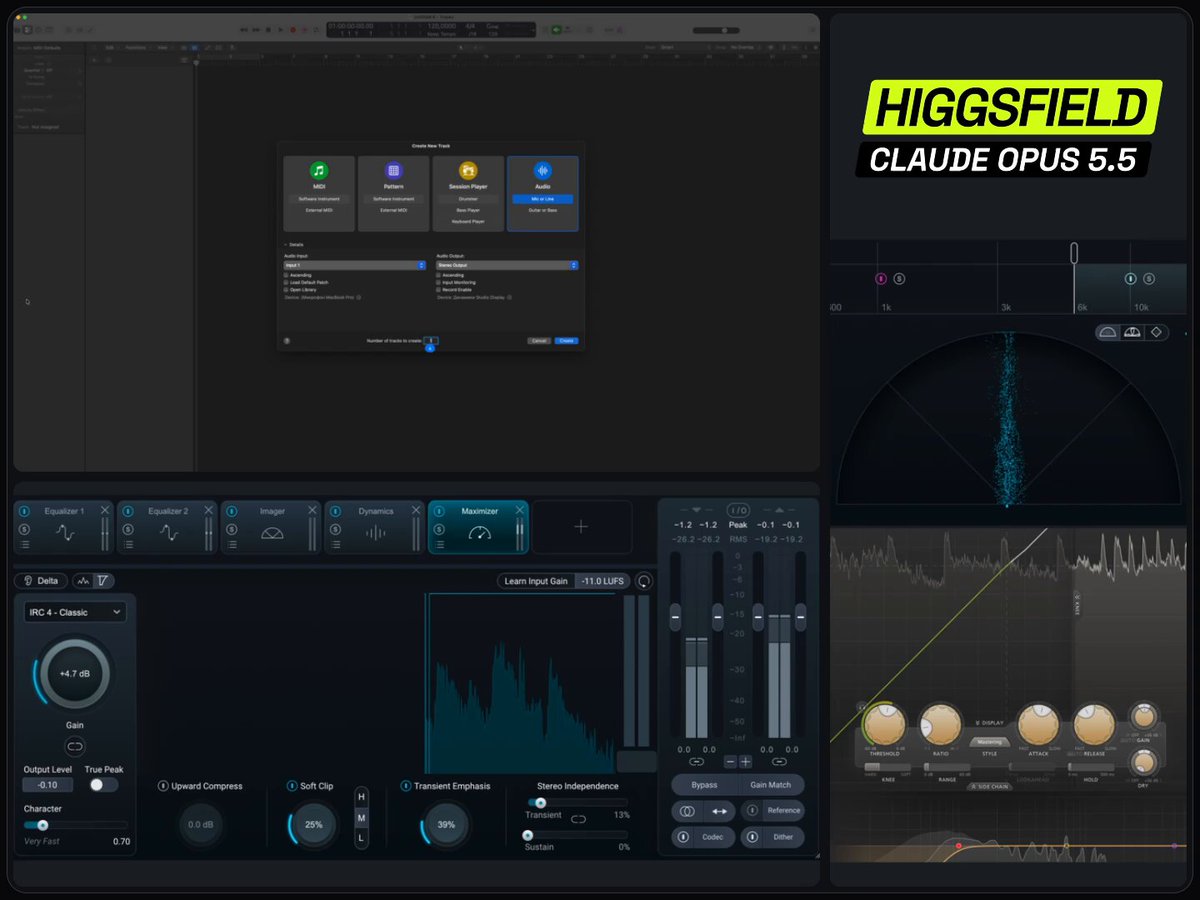Click the Dither button
Screen dimensions: 1200x900
[x=772, y=837]
